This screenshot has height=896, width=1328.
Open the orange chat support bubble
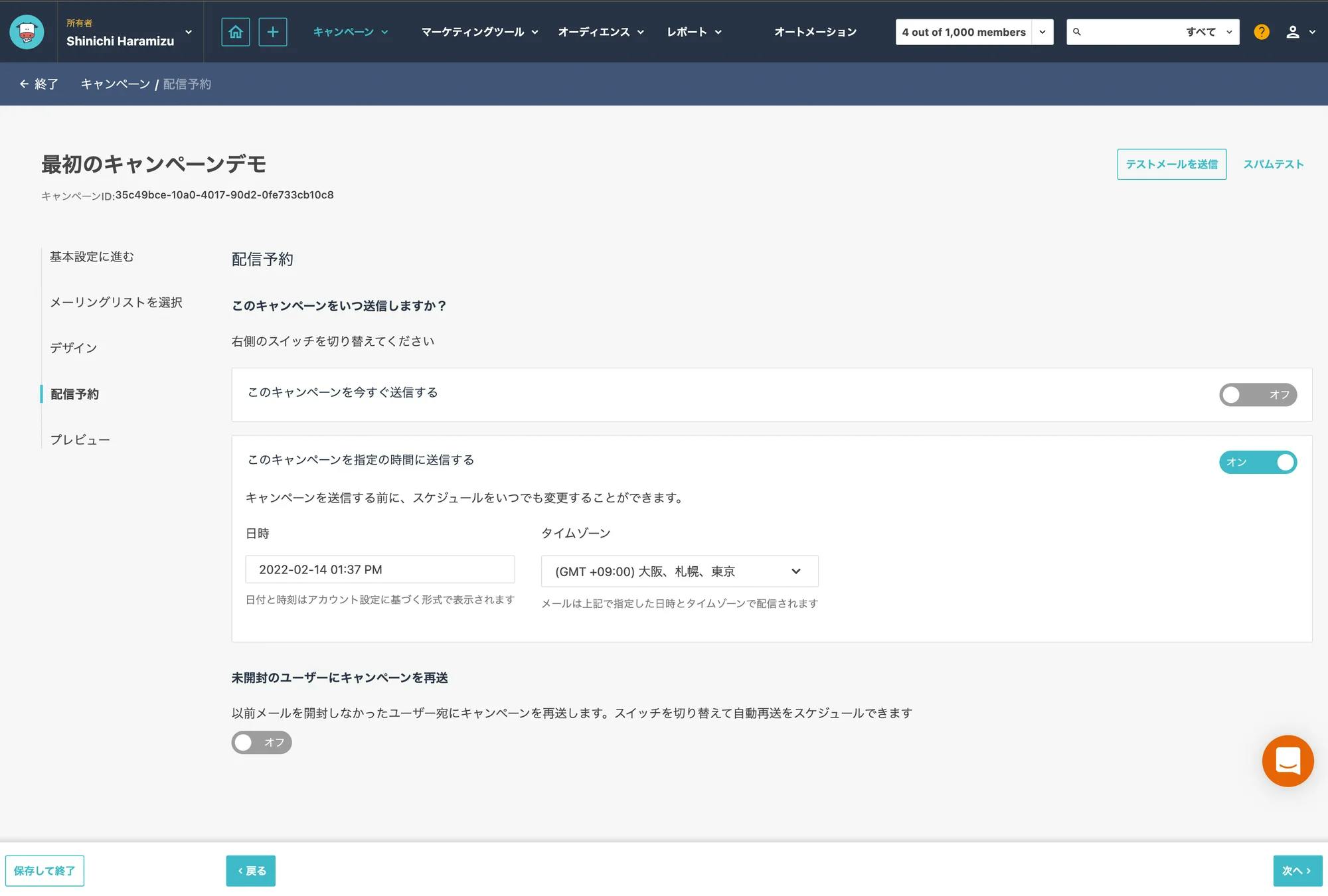click(1287, 761)
